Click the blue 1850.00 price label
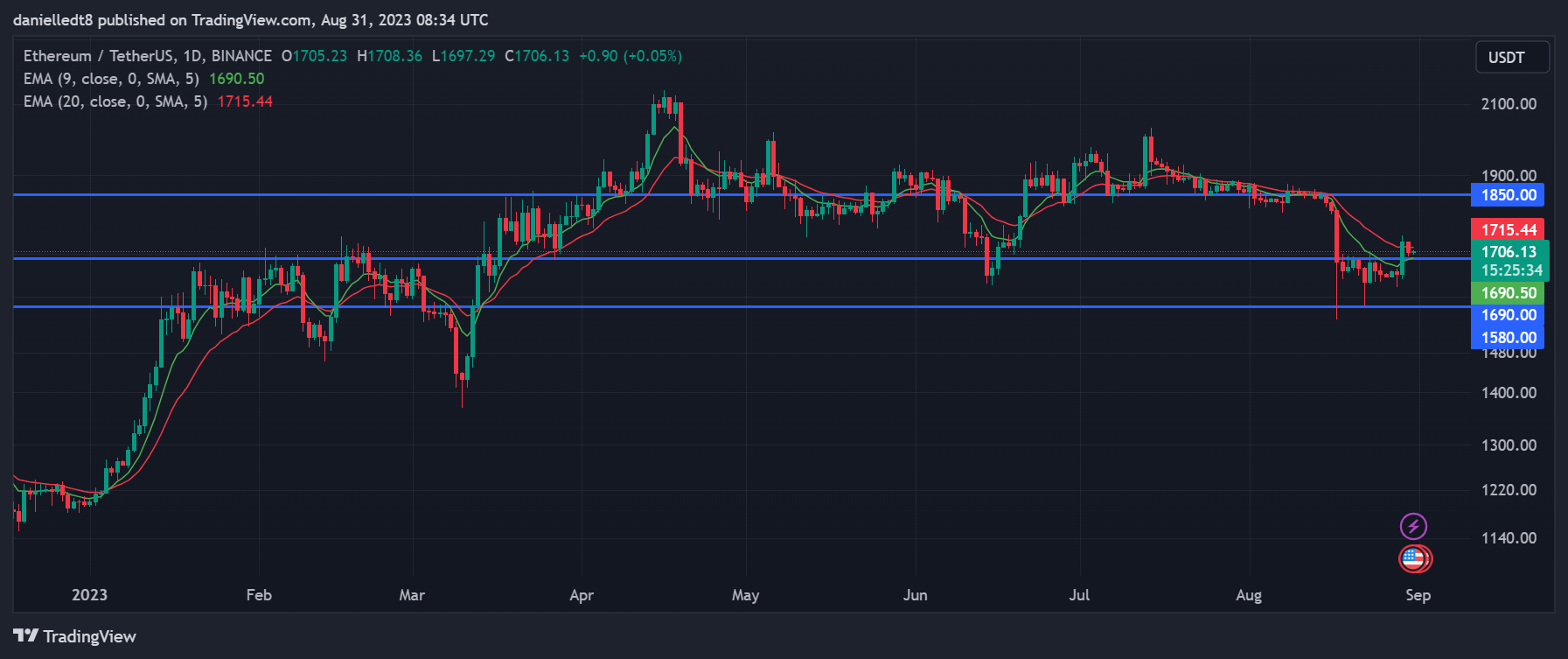Screen dimensions: 1568x659 click(x=1508, y=195)
